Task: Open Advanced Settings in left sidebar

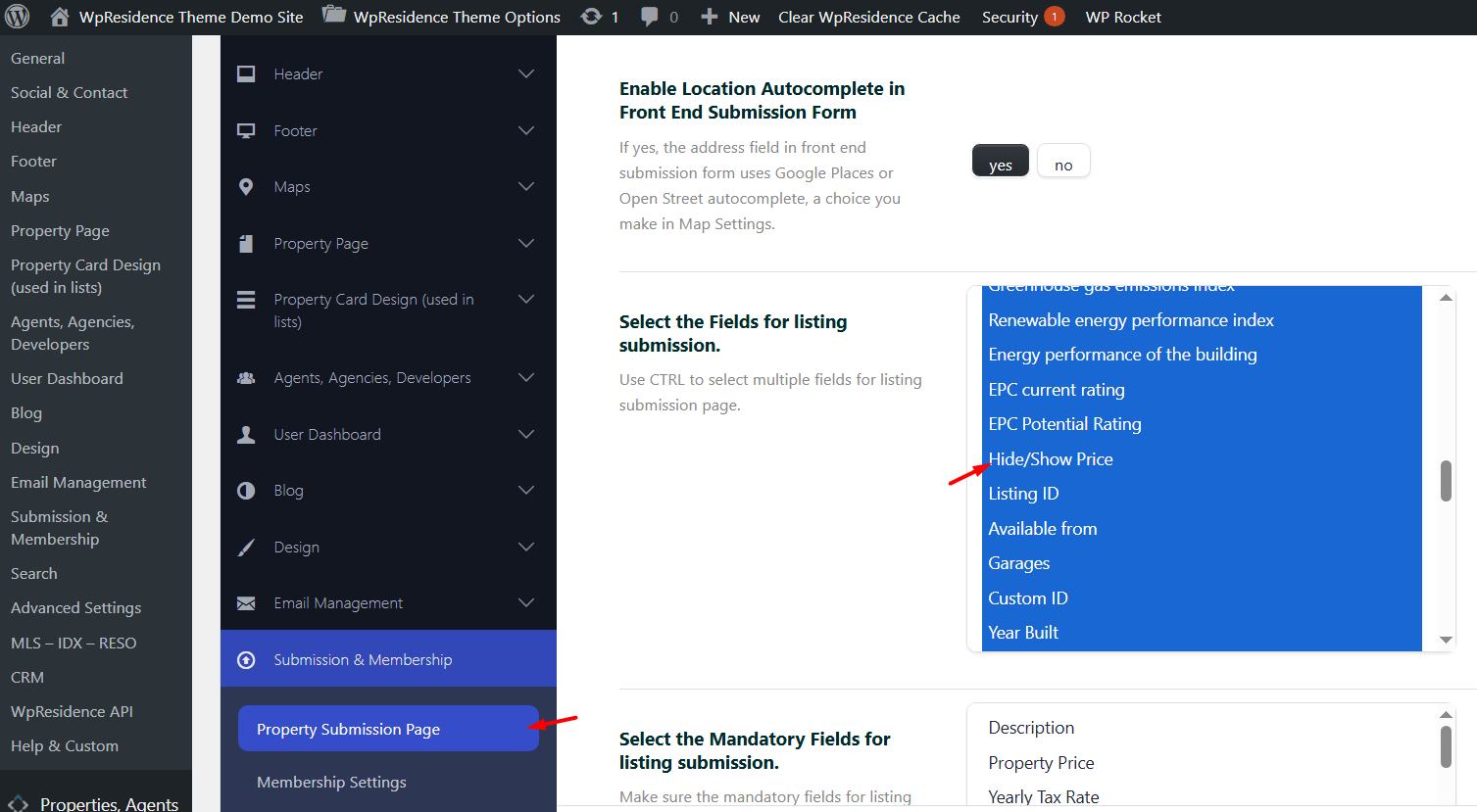Action: (75, 608)
